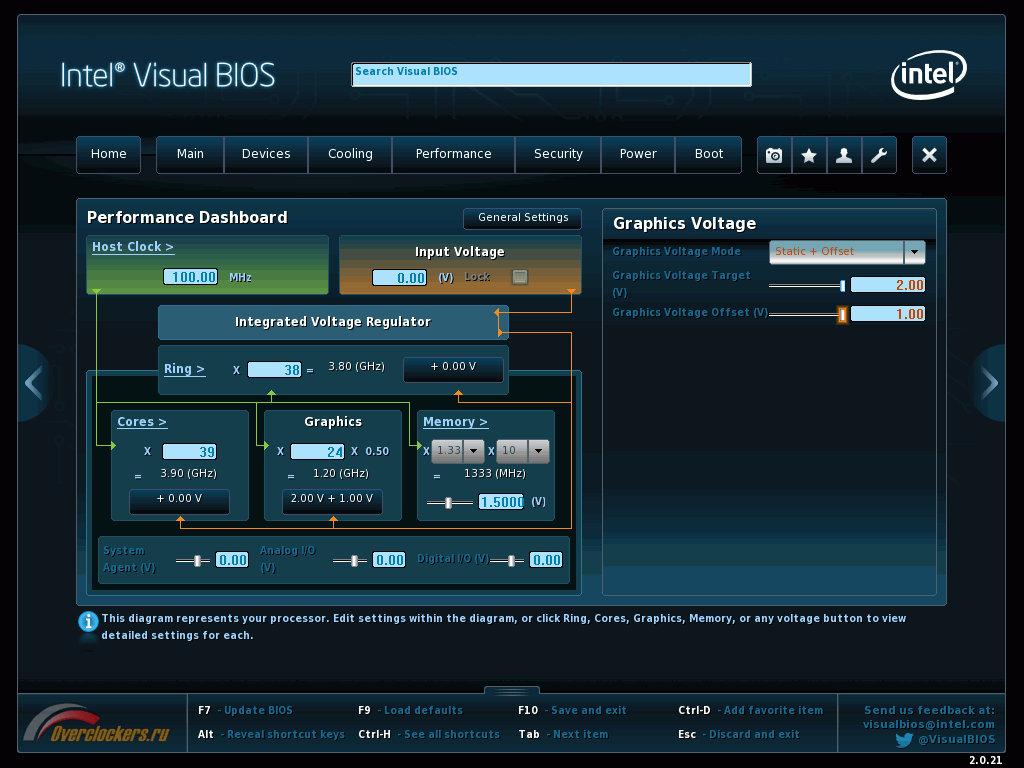The width and height of the screenshot is (1024, 768).
Task: Click the Ring + 0.00 V voltage button
Action: [x=453, y=368]
